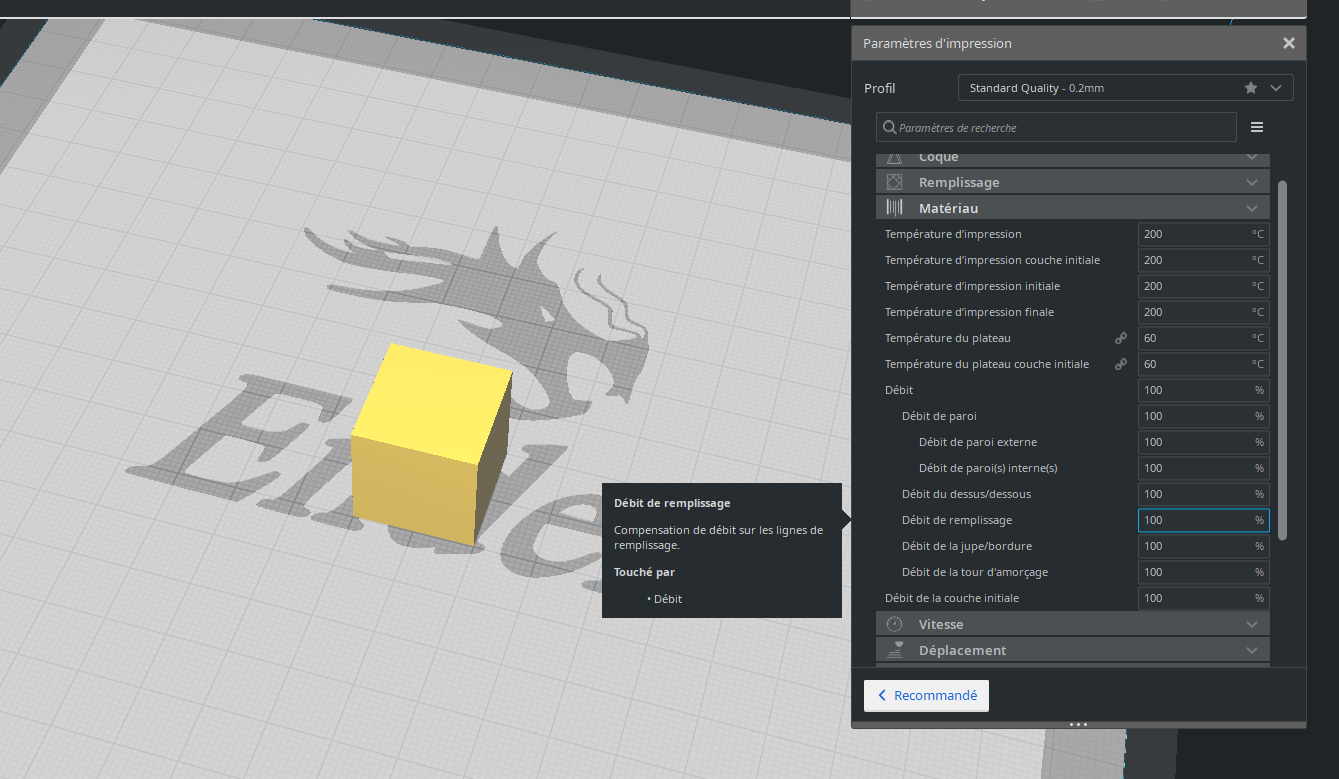Close the Paramètres d'impression panel
1339x779 pixels.
(1288, 43)
